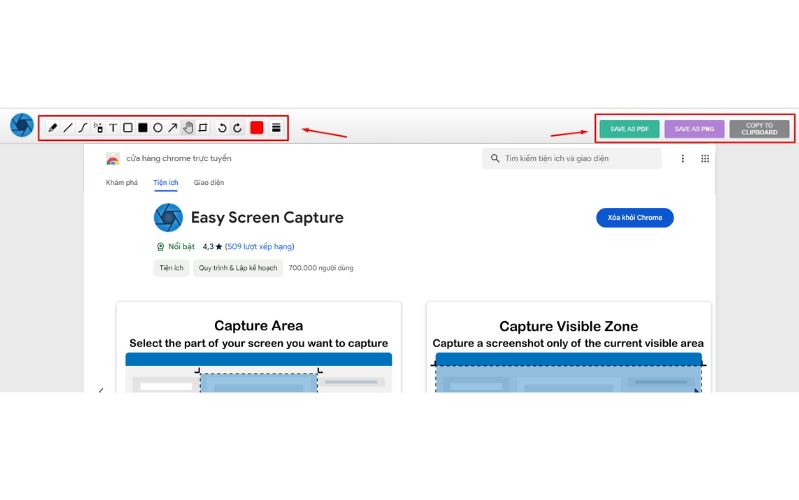Click the Chrome Web Store rainbow logo
The height and width of the screenshot is (500, 799).
click(113, 159)
